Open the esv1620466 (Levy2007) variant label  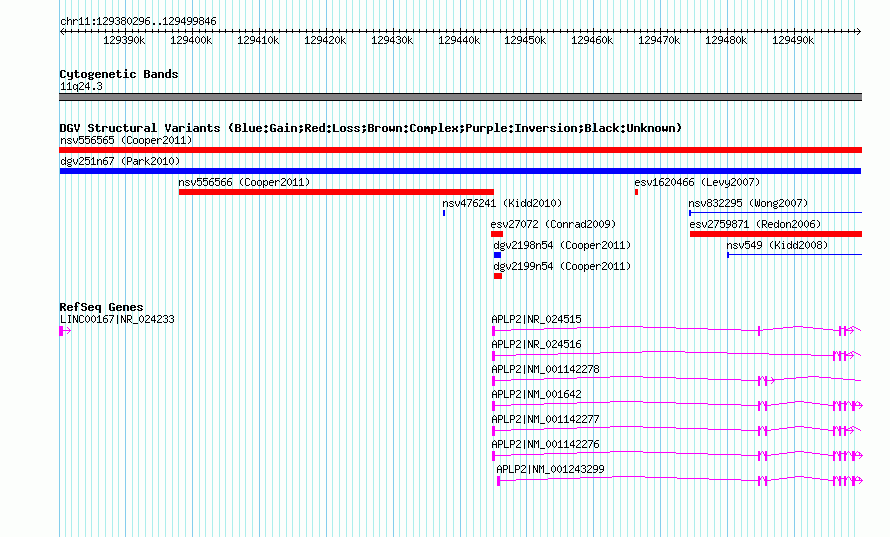point(697,182)
